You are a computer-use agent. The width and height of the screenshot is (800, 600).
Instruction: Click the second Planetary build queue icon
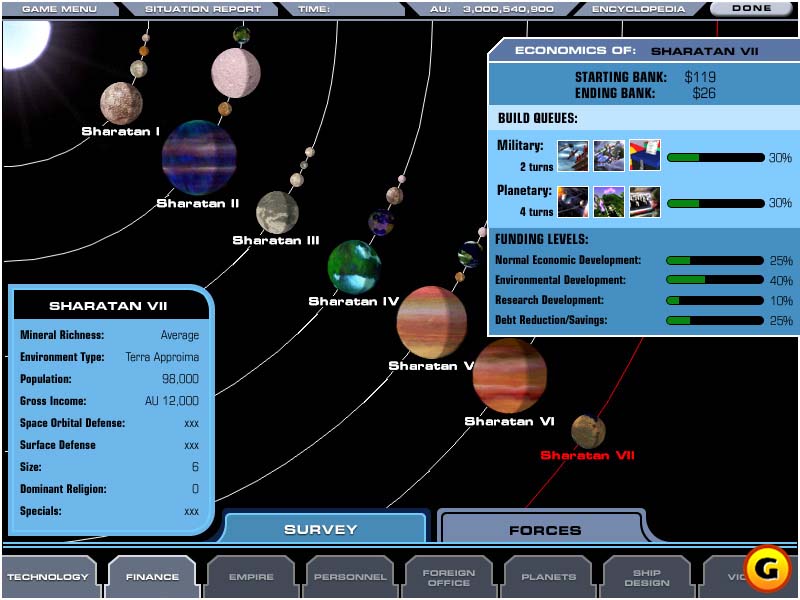pyautogui.click(x=609, y=202)
